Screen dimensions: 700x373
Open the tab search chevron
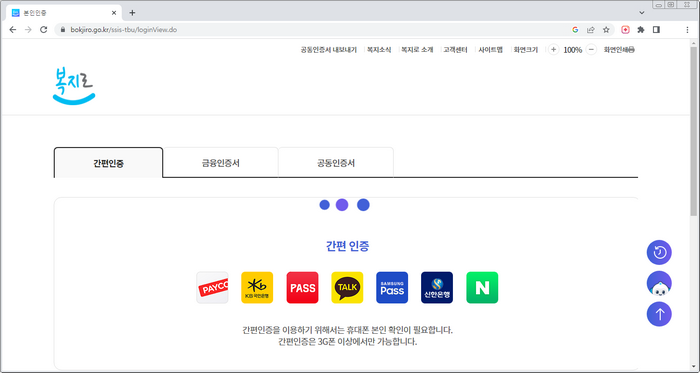[642, 13]
